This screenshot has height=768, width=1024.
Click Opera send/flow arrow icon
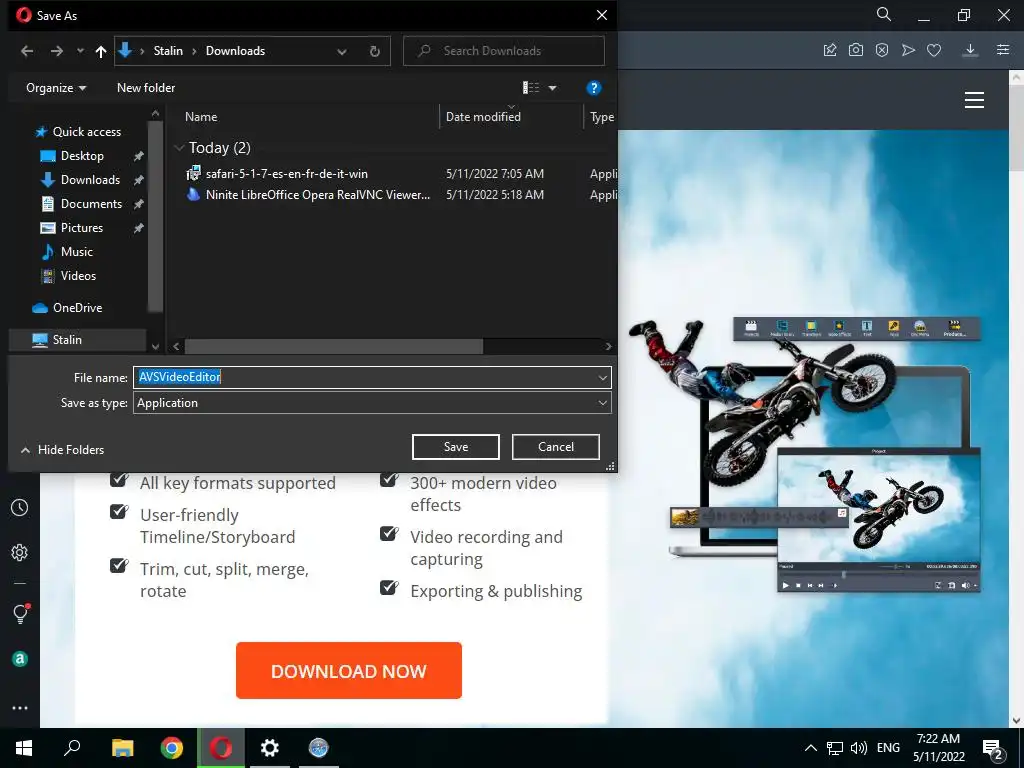click(908, 50)
